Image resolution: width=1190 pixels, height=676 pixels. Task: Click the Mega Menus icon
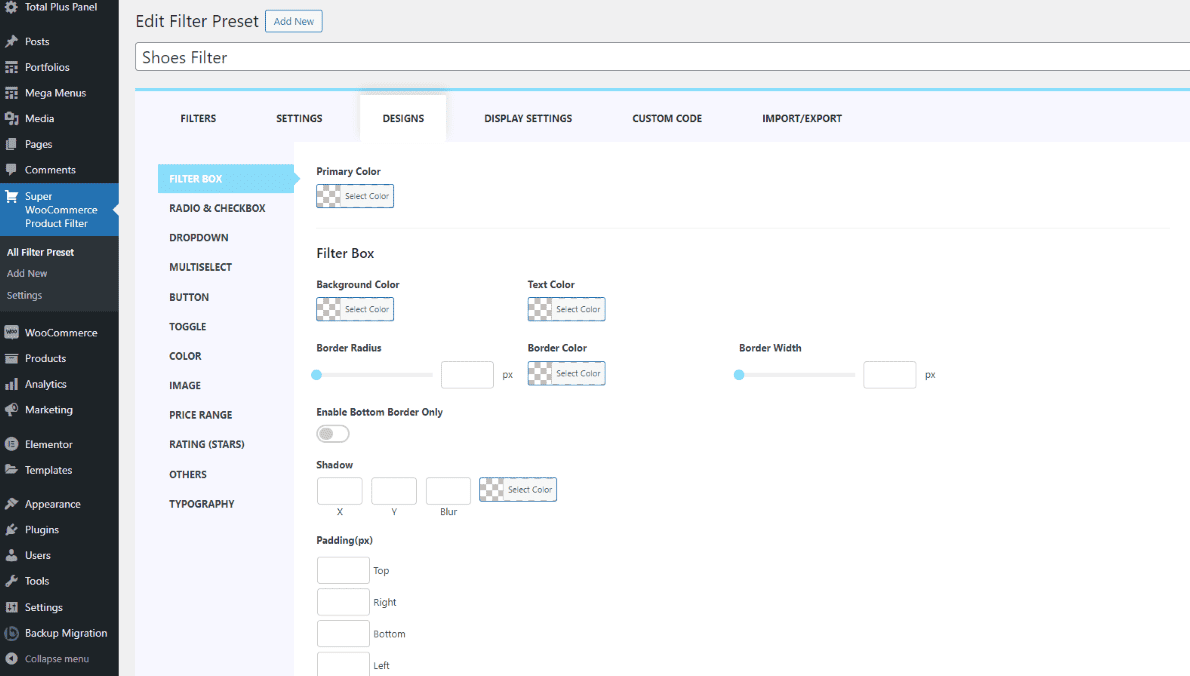11,93
